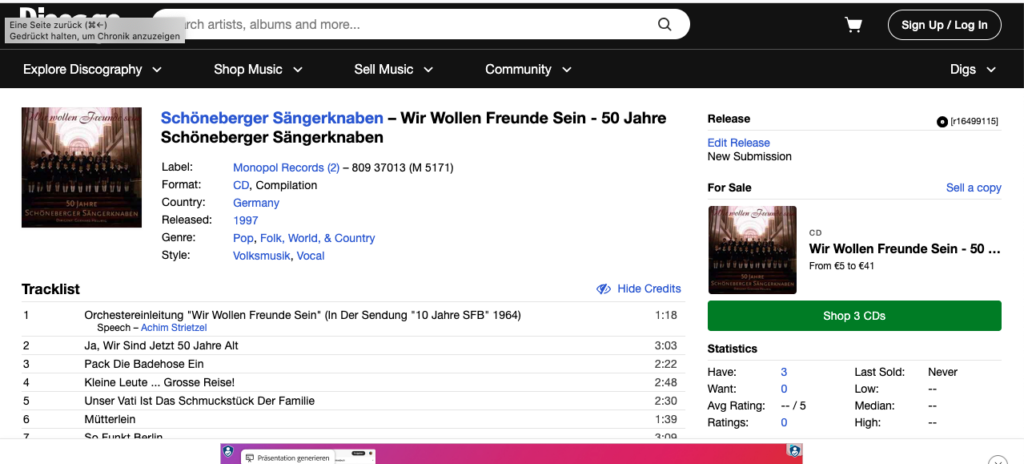Open the Germany country link
Image resolution: width=1024 pixels, height=464 pixels.
tap(256, 203)
